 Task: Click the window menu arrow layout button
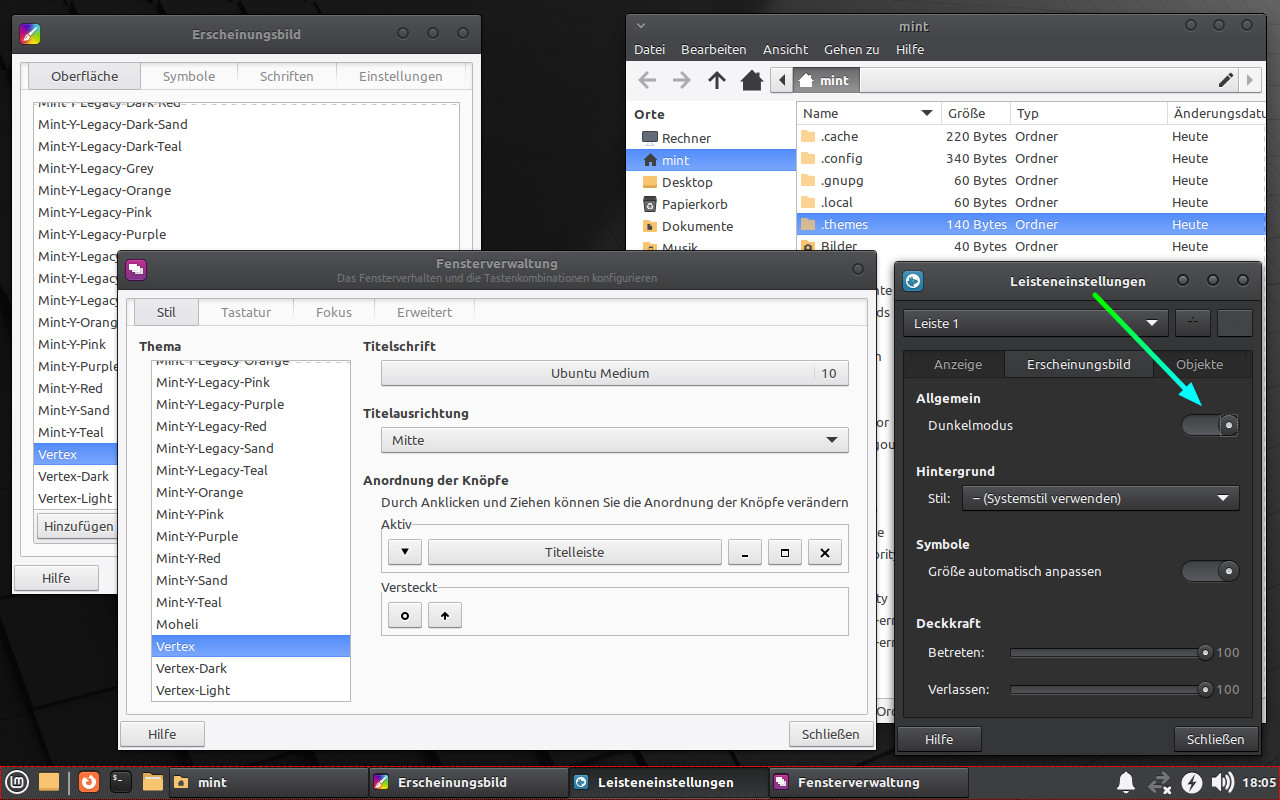[x=405, y=552]
